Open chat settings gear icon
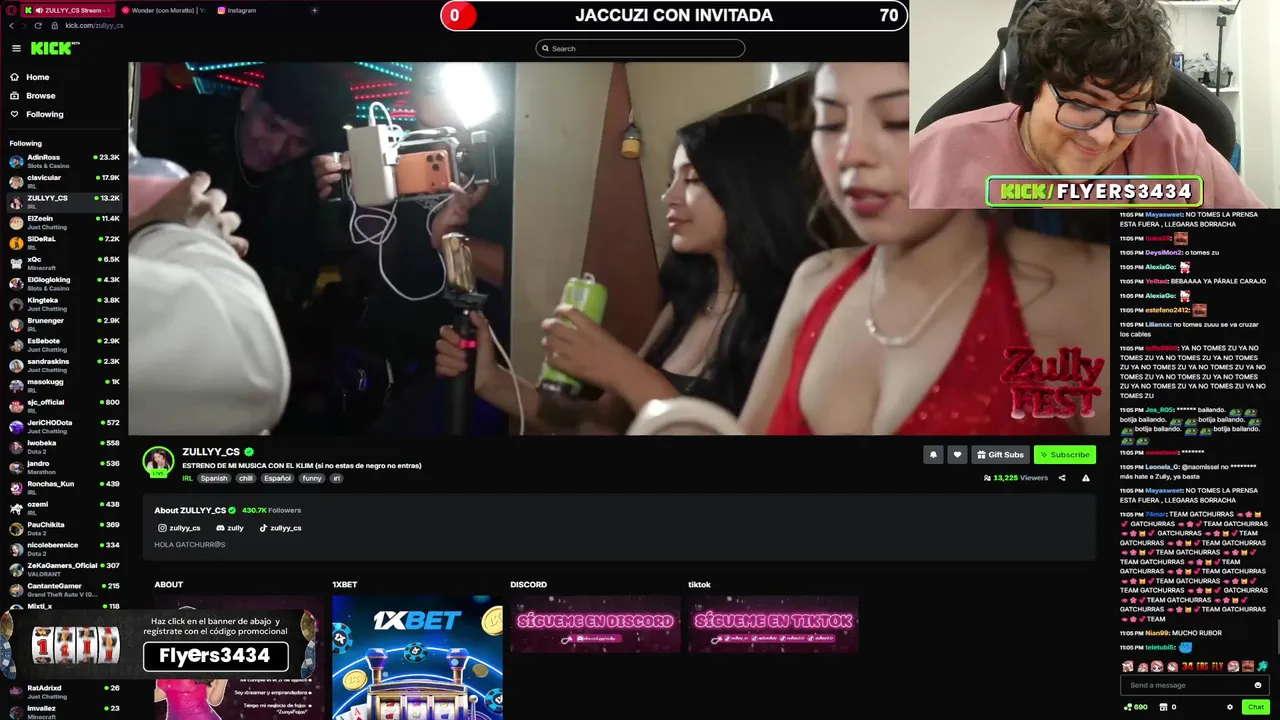This screenshot has width=1280, height=720. [1230, 707]
